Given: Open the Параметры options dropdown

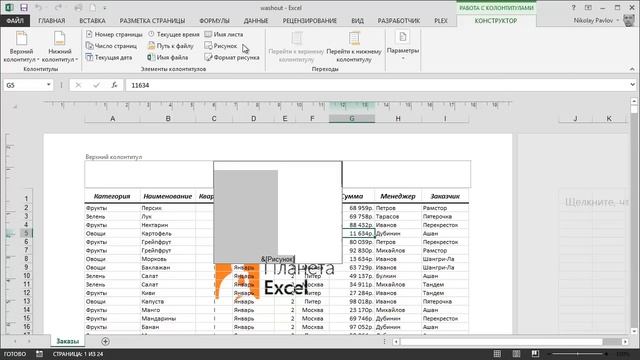Looking at the screenshot, I should click(403, 46).
